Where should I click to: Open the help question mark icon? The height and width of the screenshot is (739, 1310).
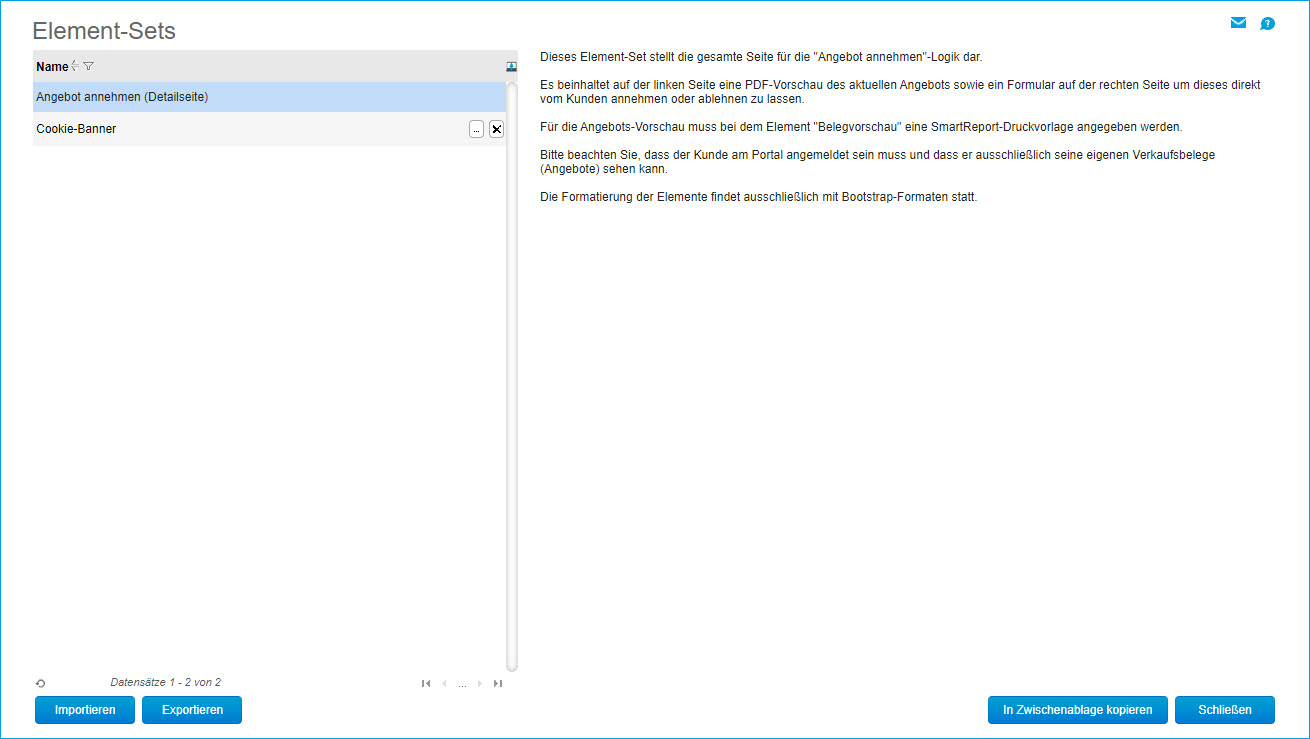[1267, 24]
